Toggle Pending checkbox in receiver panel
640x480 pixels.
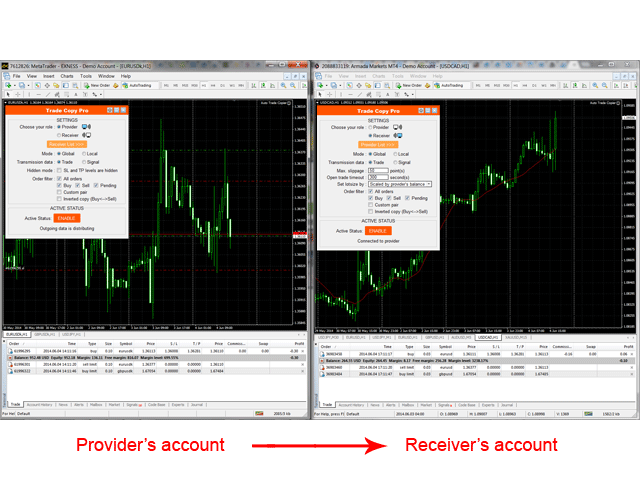coord(407,198)
